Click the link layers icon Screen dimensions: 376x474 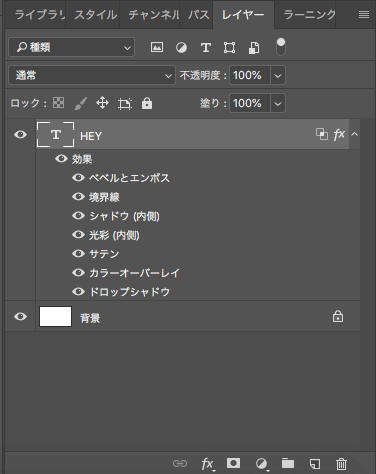coord(180,463)
